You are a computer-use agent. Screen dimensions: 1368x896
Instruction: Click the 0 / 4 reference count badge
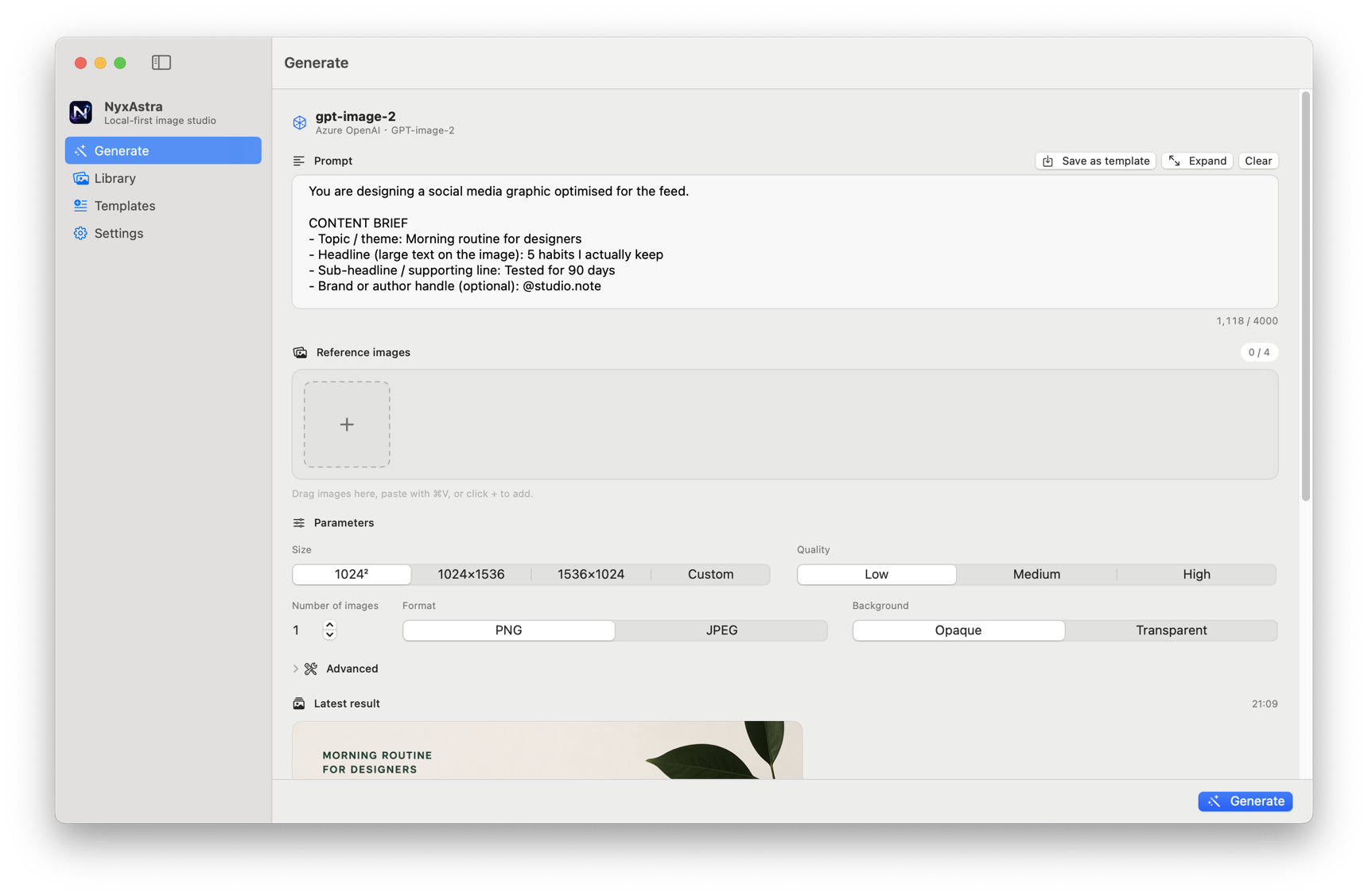point(1259,352)
